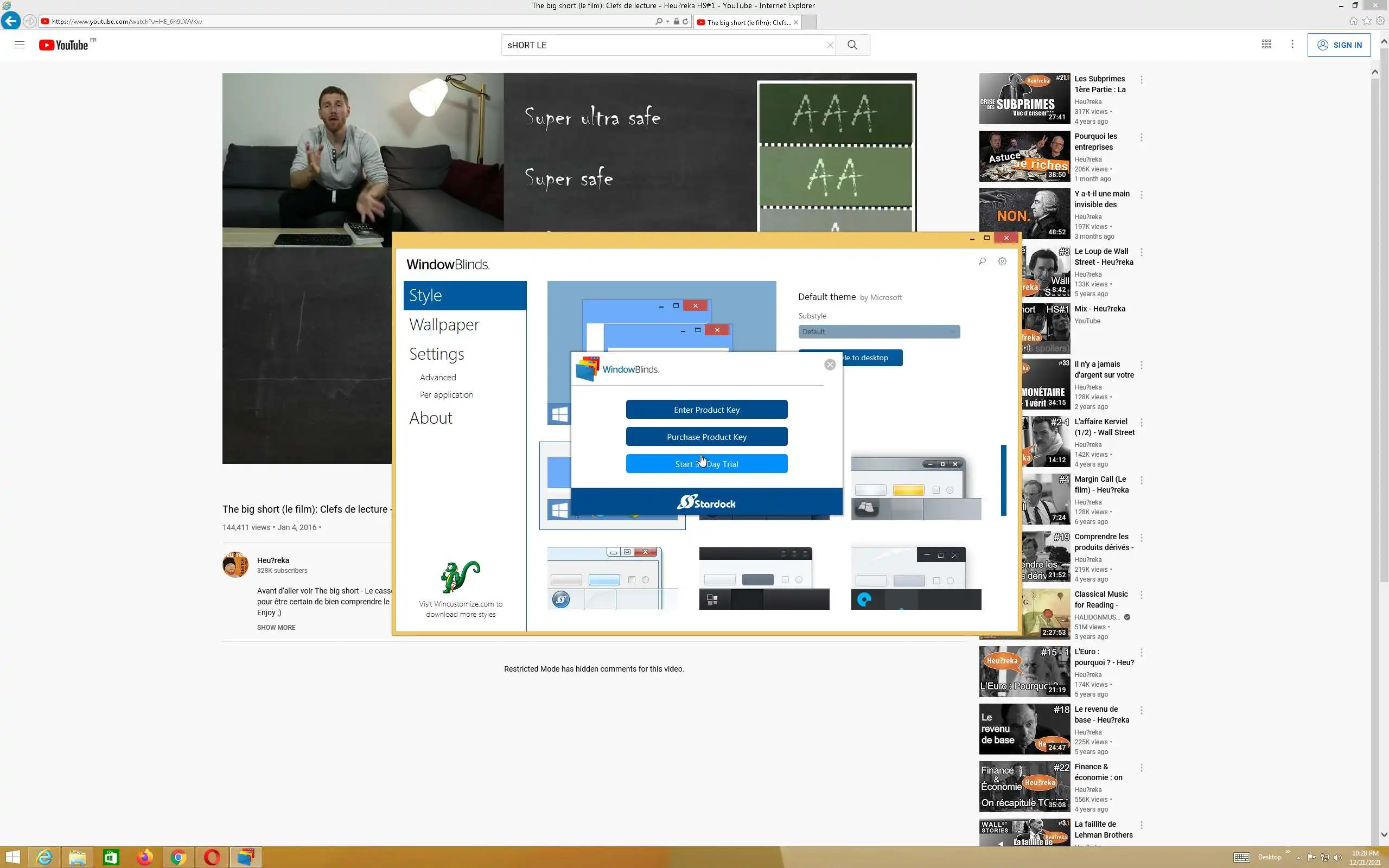Open the About section in WindowBlinds

pos(430,418)
